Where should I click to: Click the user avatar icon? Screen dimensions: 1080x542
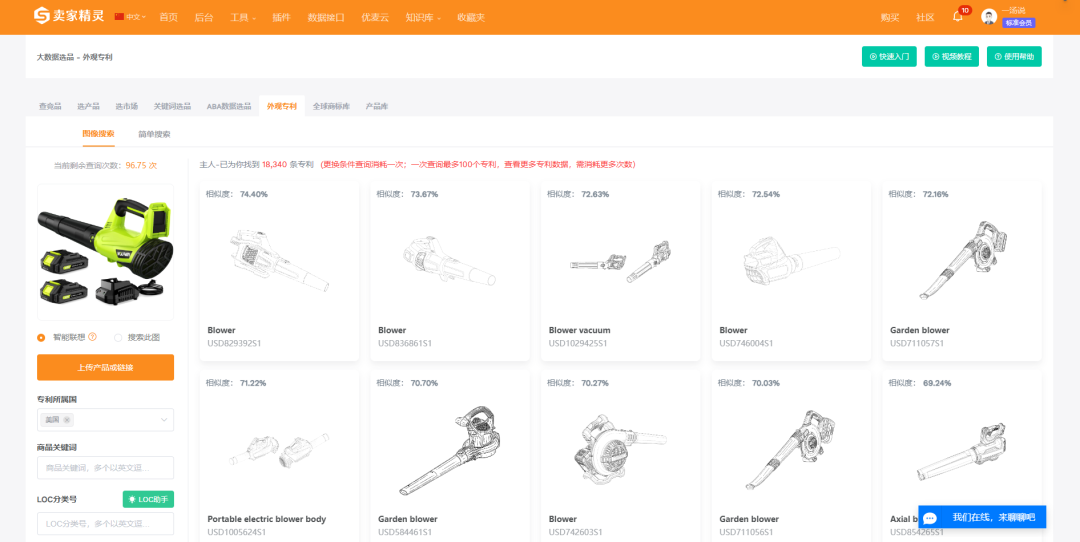tap(989, 17)
